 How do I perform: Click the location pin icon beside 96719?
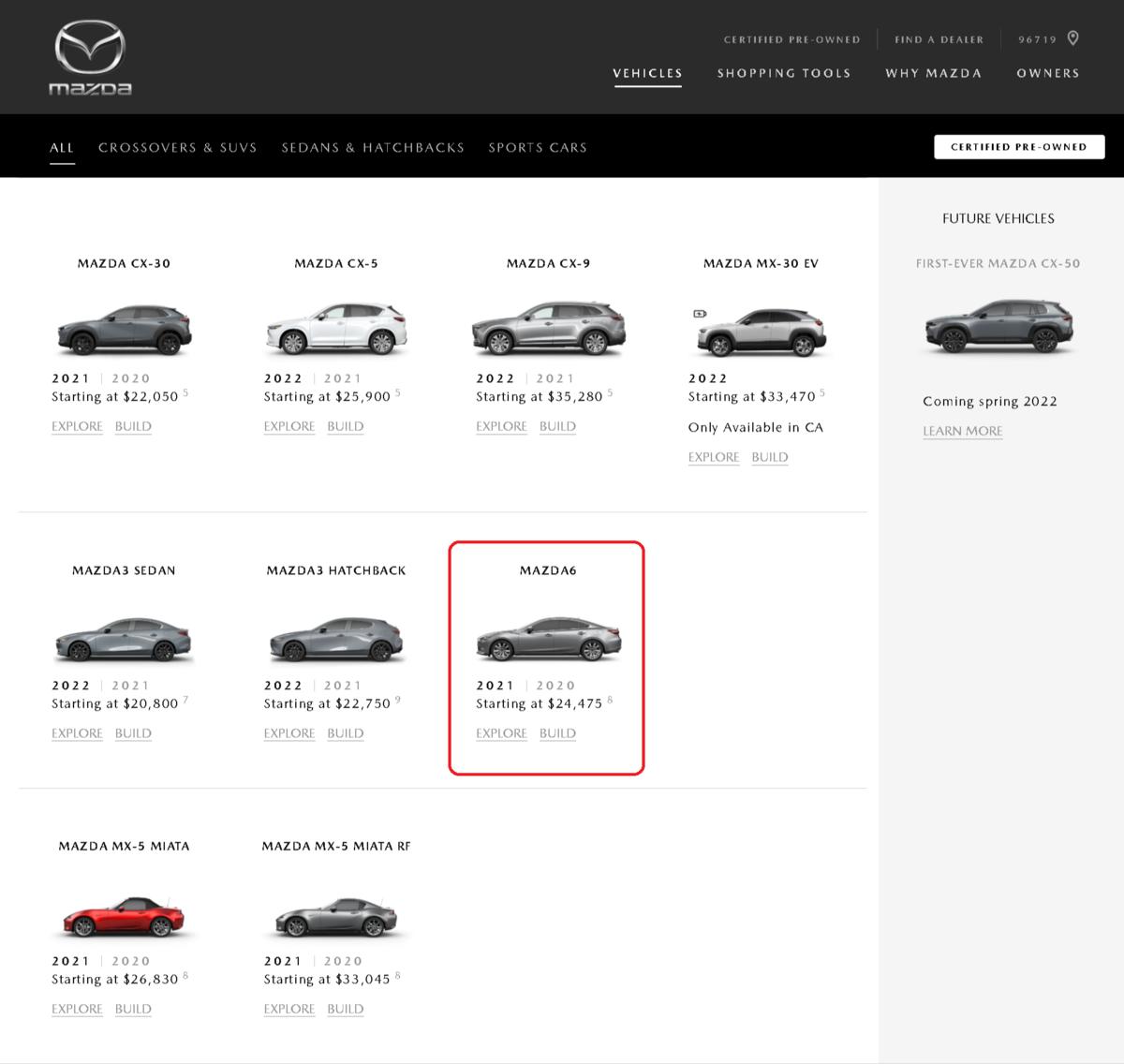click(1073, 38)
